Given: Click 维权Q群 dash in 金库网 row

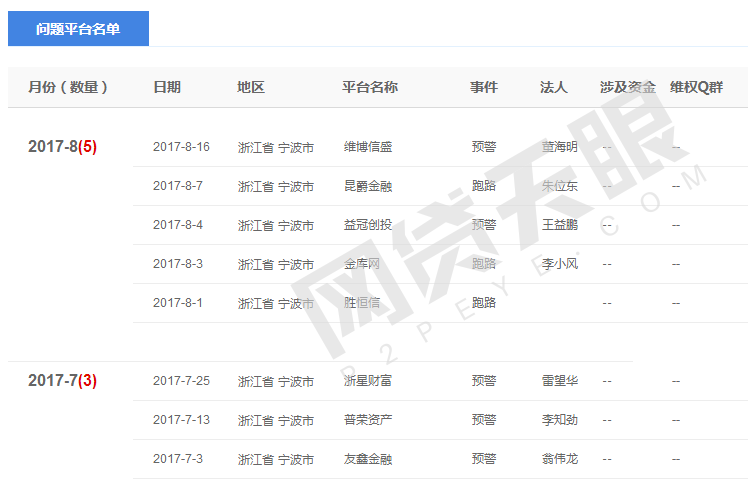Looking at the screenshot, I should (676, 264).
